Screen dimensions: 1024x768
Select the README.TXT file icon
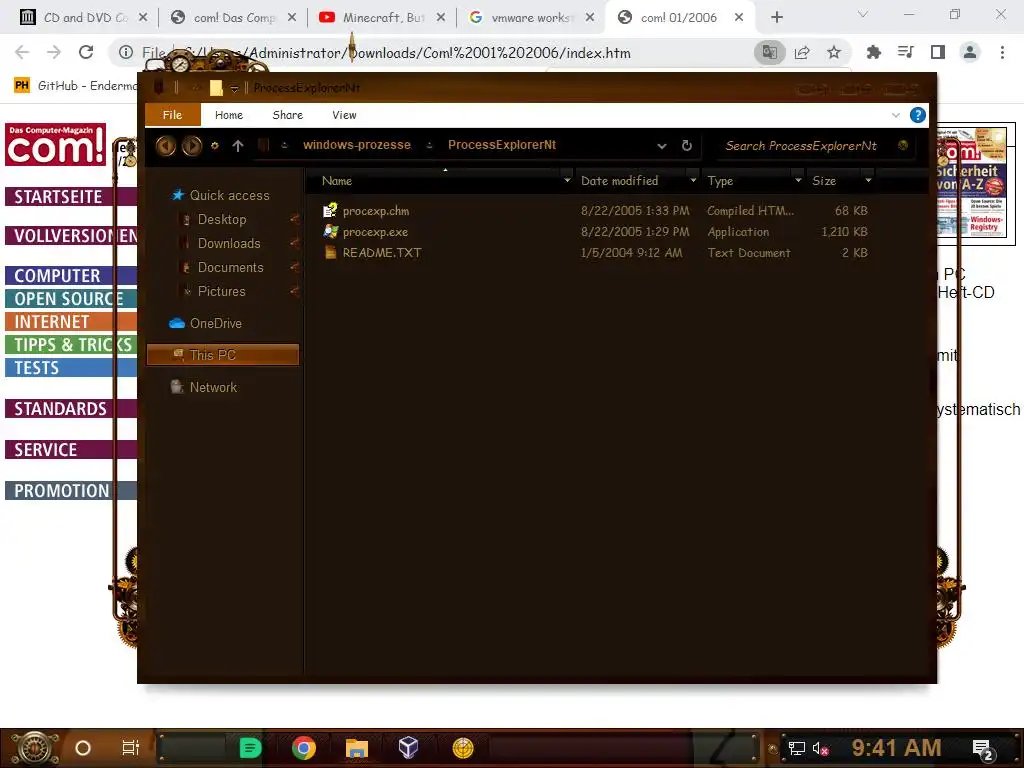point(330,252)
